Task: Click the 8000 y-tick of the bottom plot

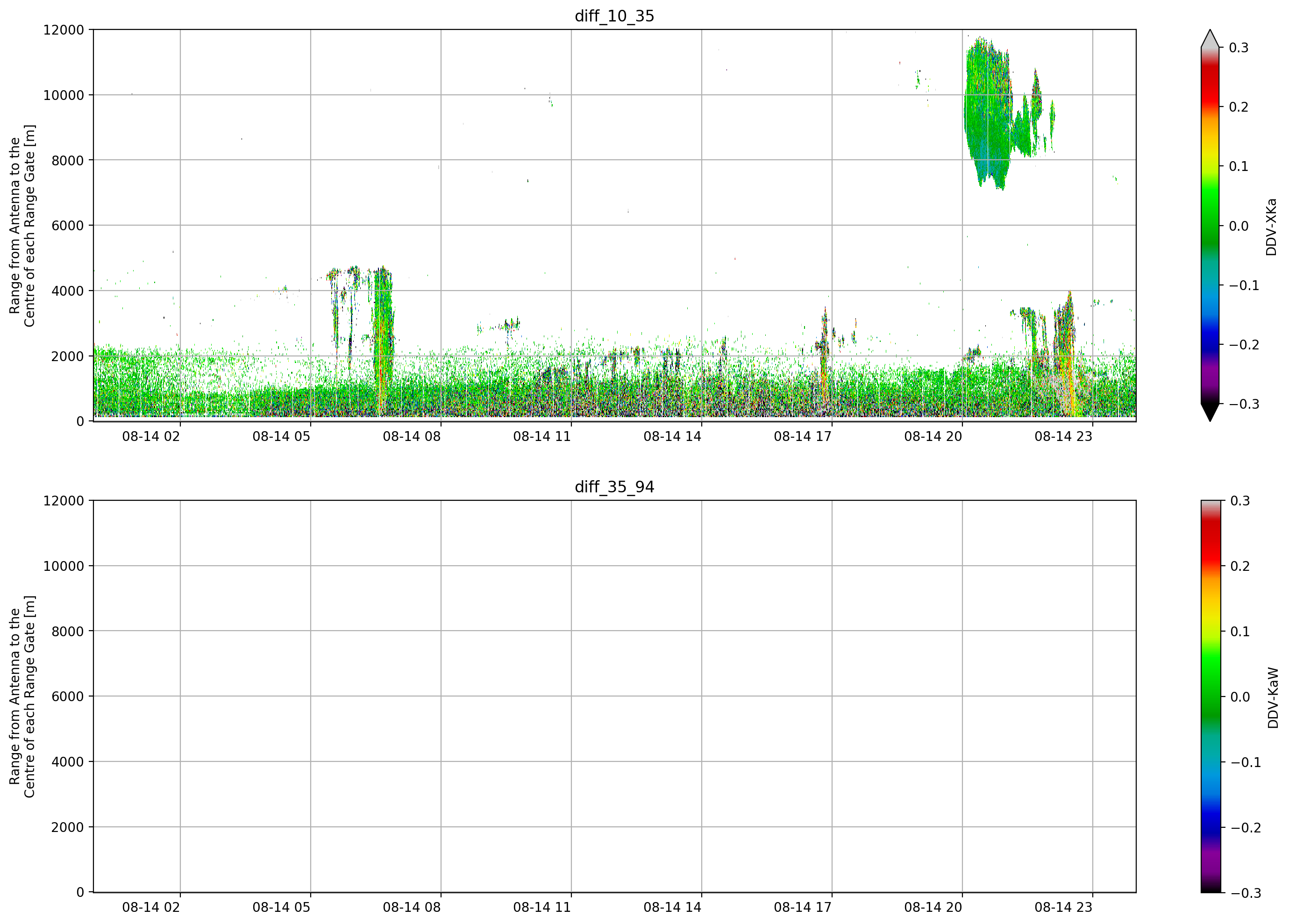Action: pyautogui.click(x=68, y=632)
